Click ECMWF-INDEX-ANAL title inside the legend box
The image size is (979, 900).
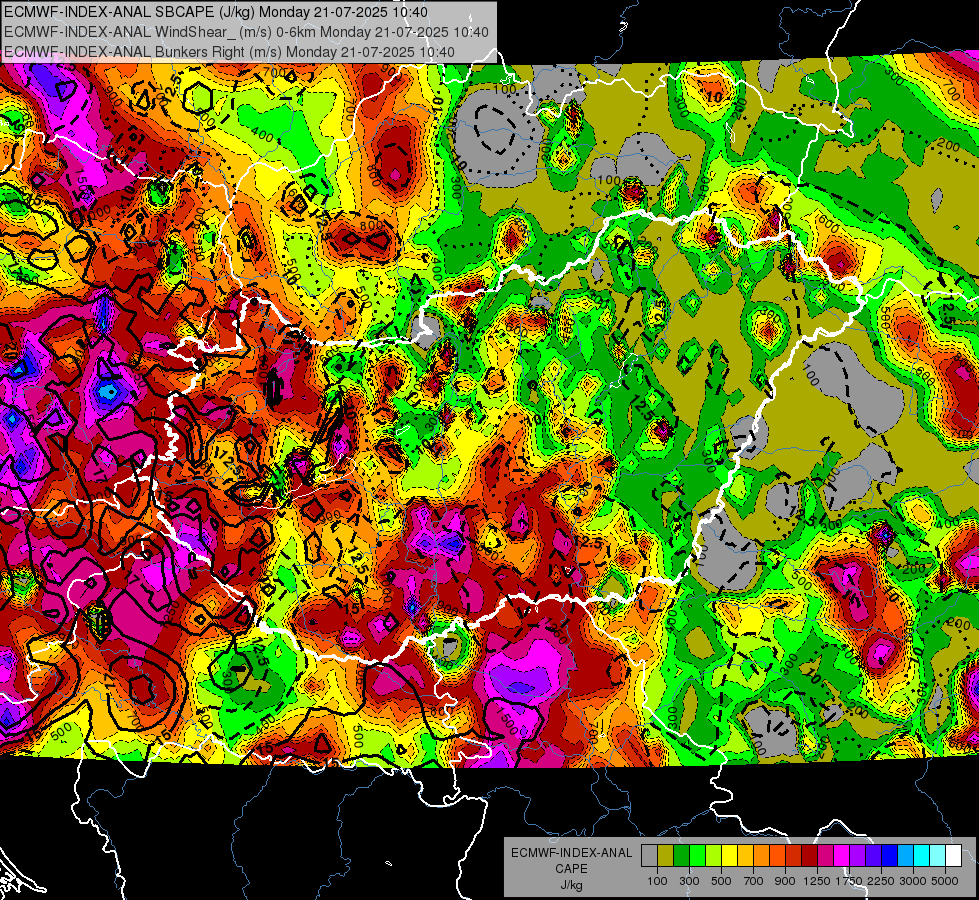click(x=571, y=853)
